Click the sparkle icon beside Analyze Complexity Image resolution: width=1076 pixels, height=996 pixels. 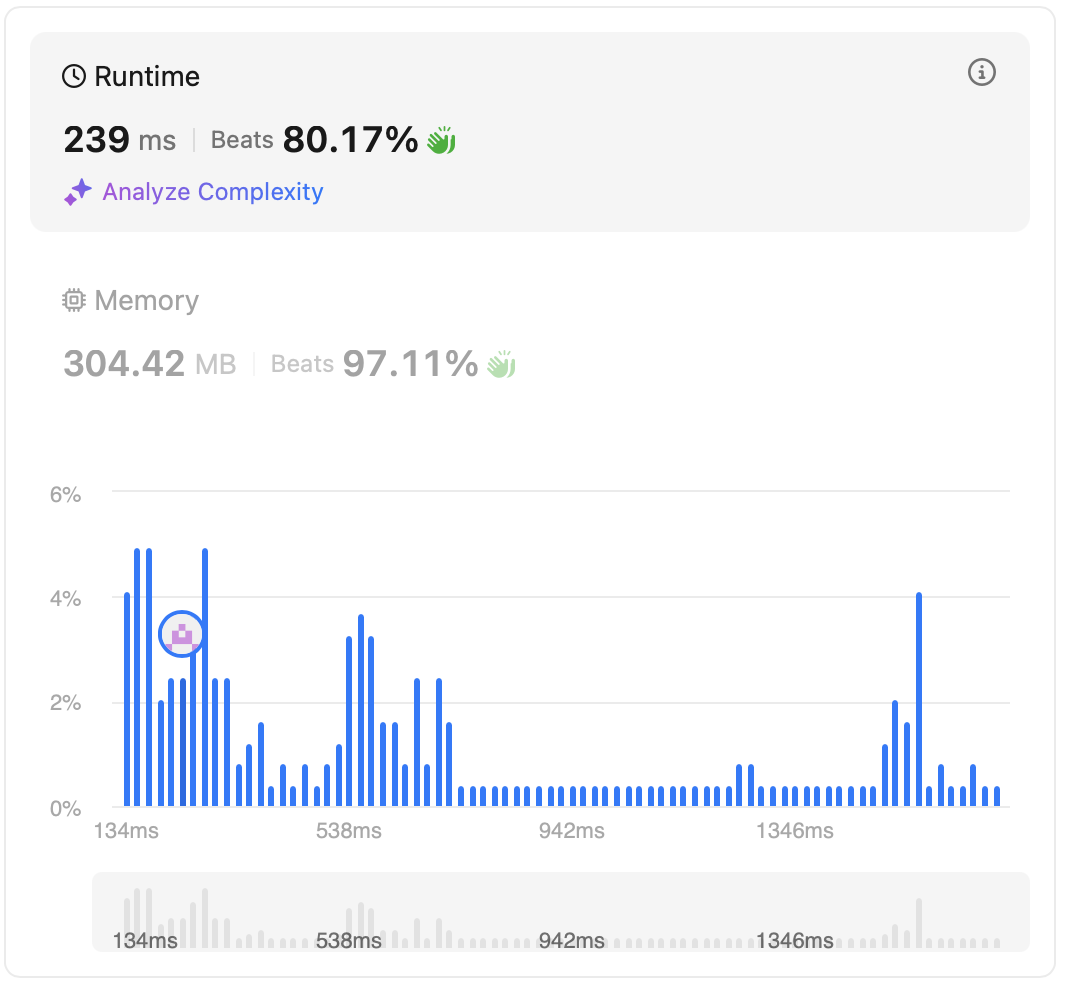78,192
